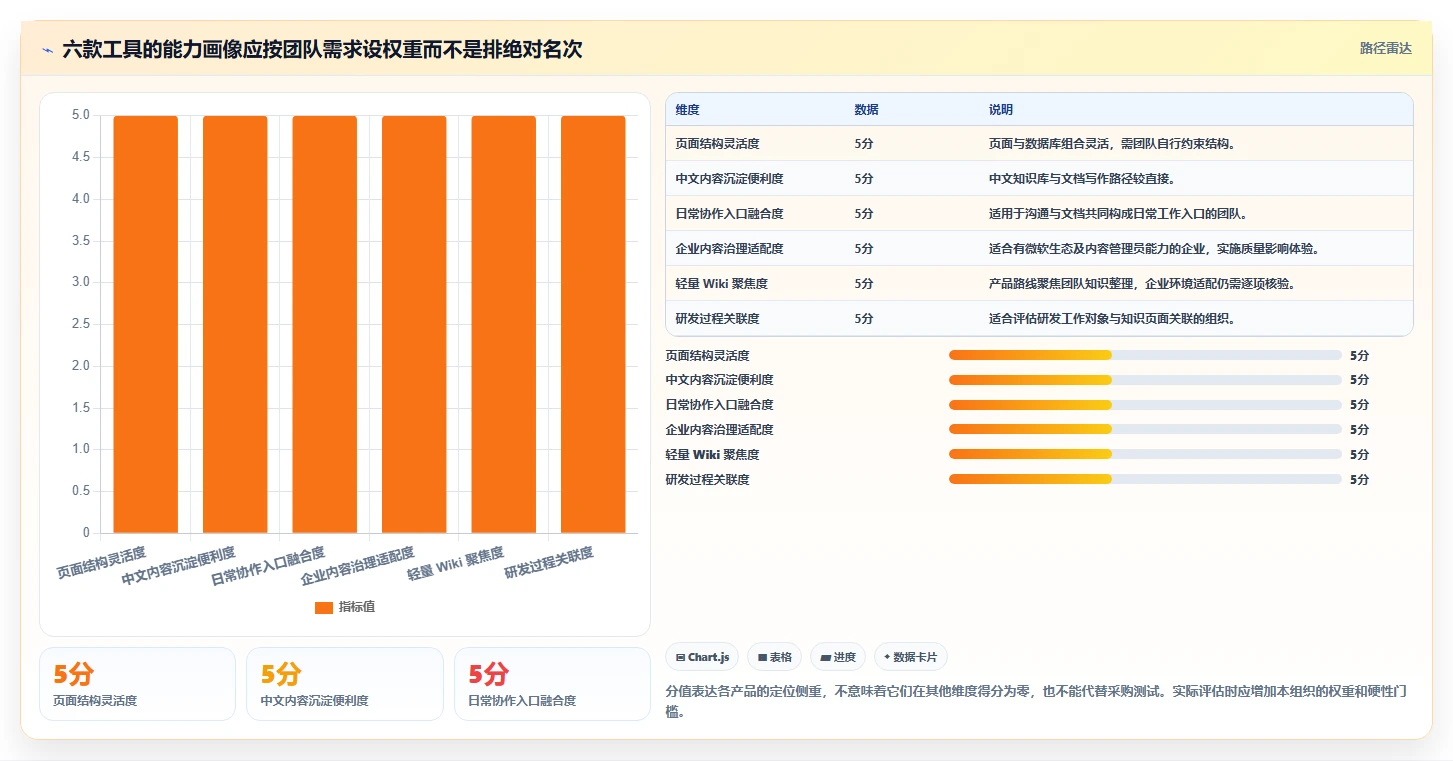Click the 研发过程关联度 bar in the chart
This screenshot has height=761, width=1453.
click(593, 324)
